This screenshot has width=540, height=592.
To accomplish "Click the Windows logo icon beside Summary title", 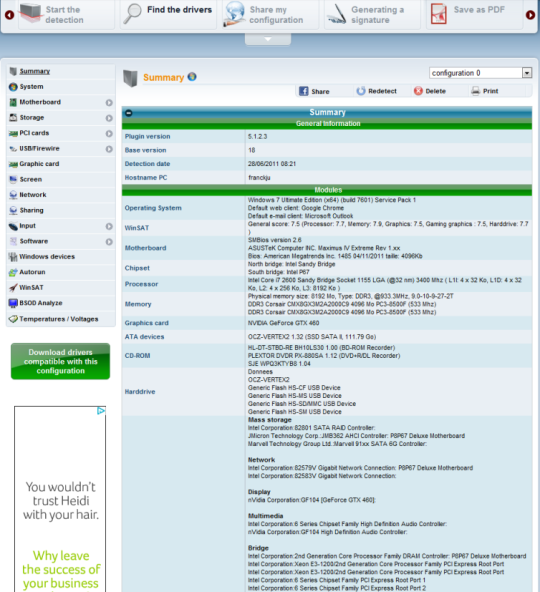I will pyautogui.click(x=192, y=77).
